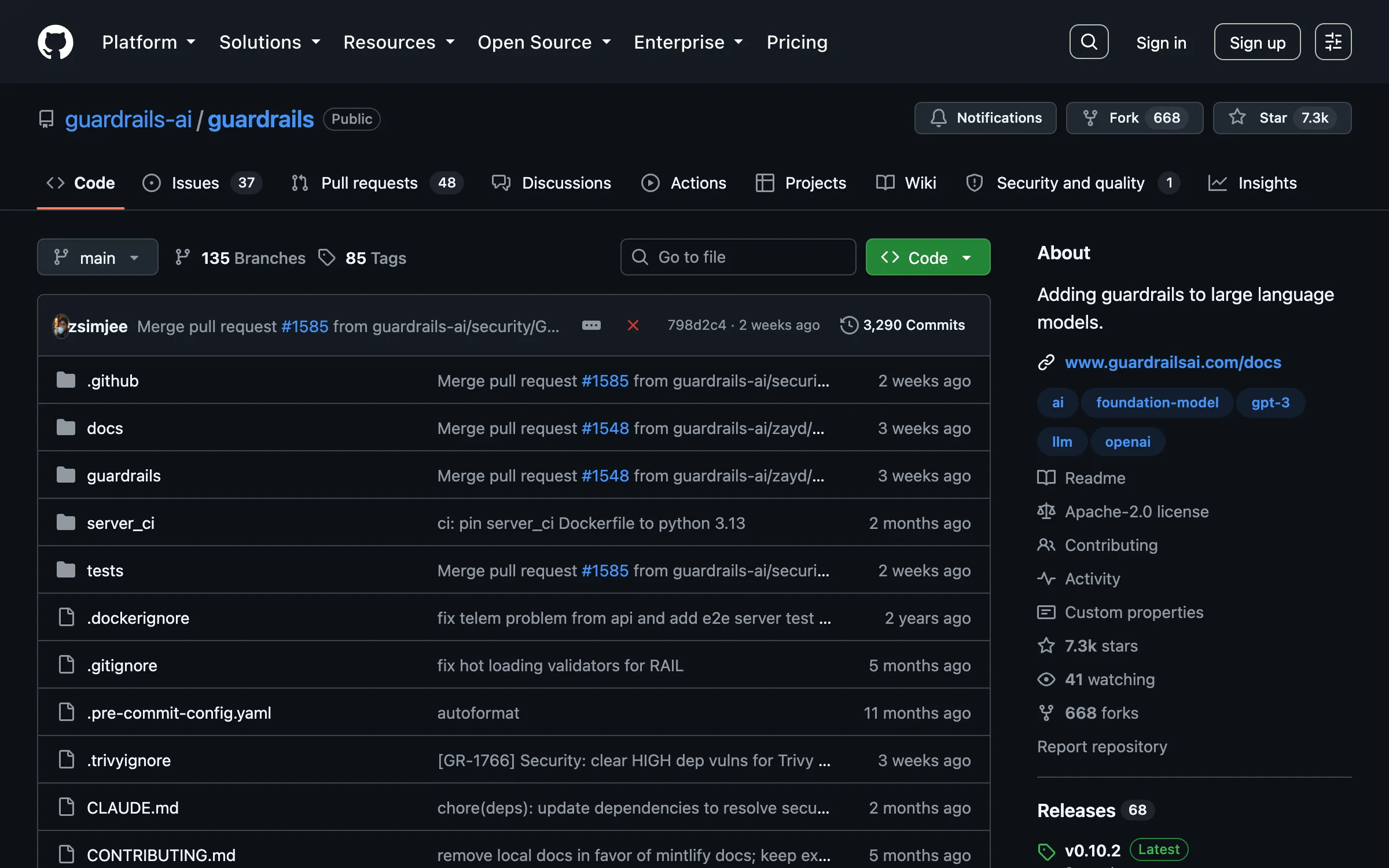Open the guardrails folder row
Screen dimensions: 1389x868
pos(514,475)
